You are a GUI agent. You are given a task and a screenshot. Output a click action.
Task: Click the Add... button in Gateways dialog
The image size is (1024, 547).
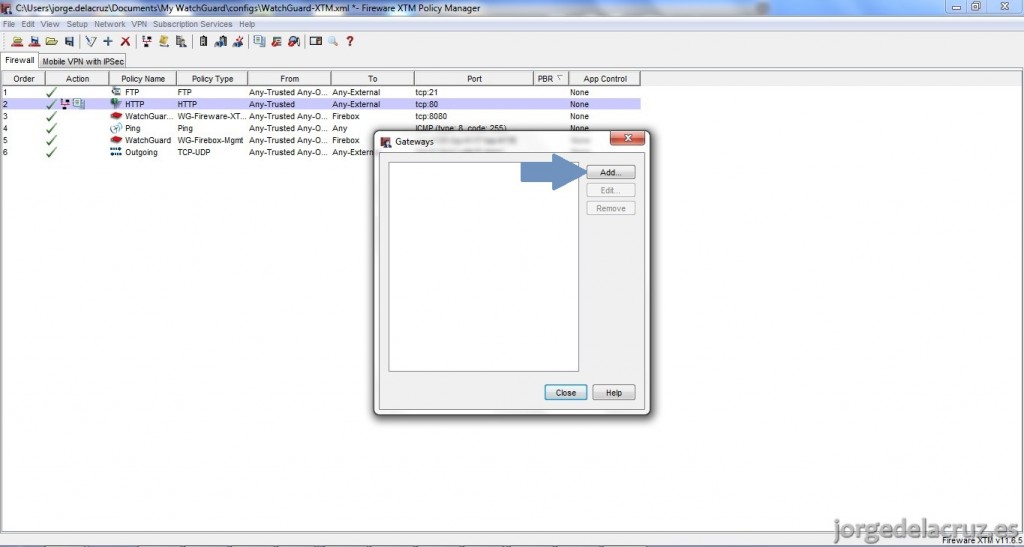(610, 172)
